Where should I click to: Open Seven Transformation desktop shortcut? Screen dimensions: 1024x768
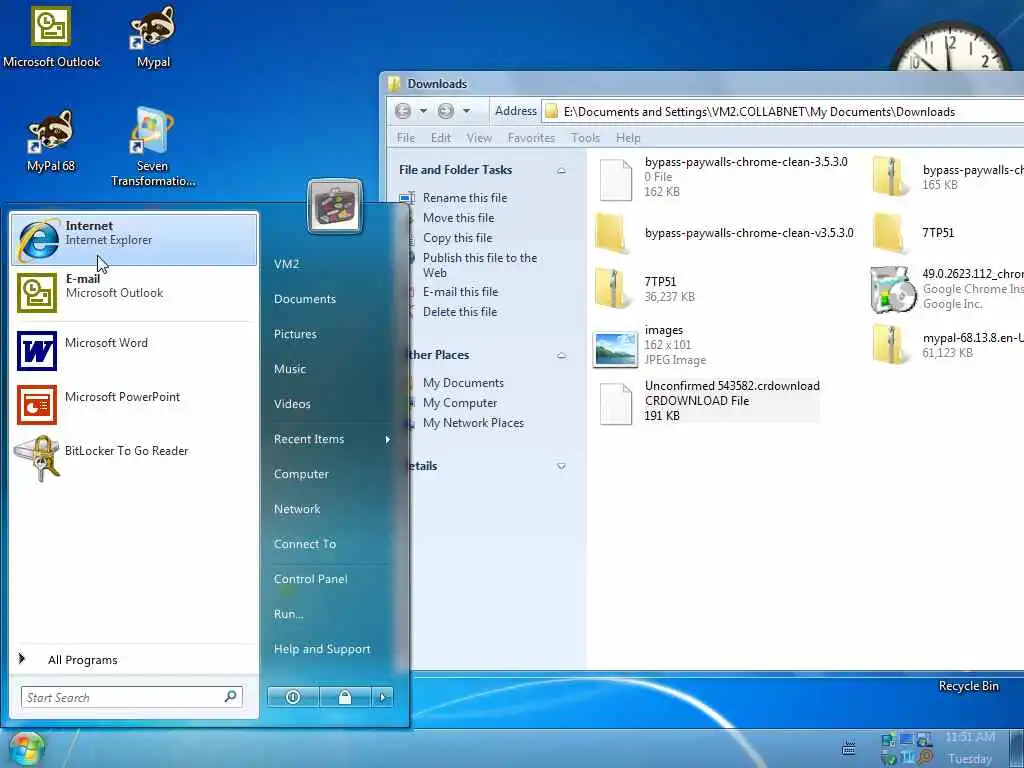pyautogui.click(x=153, y=146)
